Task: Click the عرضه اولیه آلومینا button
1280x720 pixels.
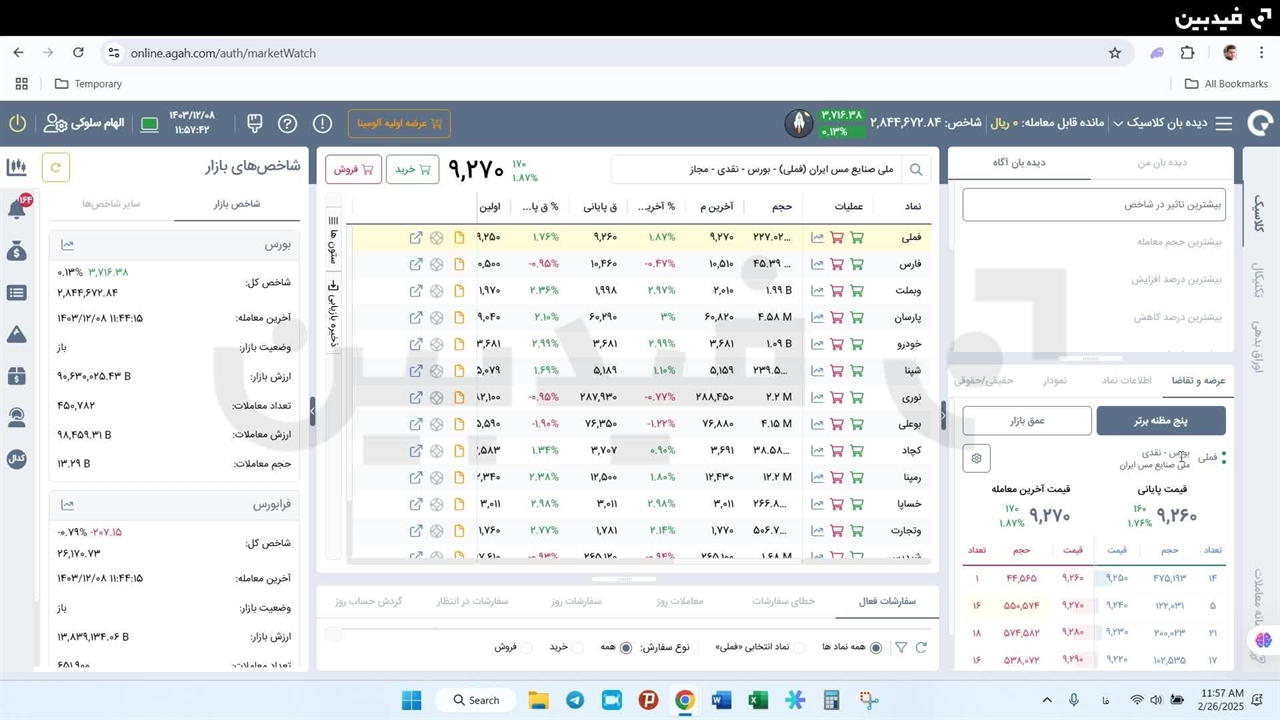Action: 399,124
